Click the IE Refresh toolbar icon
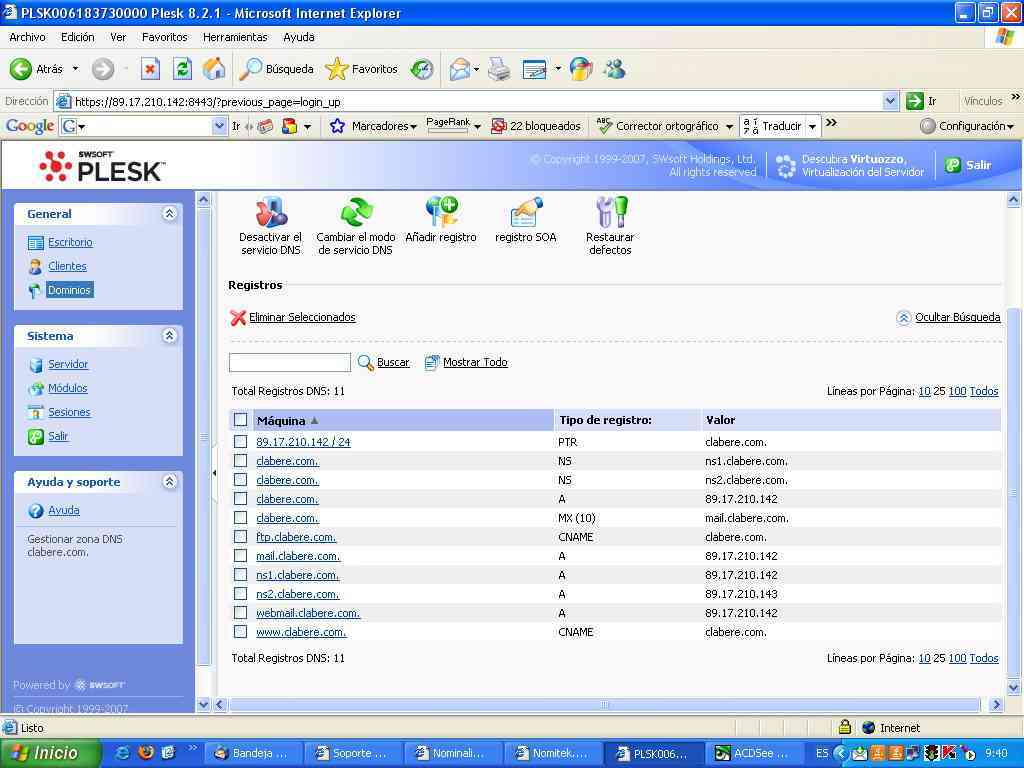 (182, 69)
